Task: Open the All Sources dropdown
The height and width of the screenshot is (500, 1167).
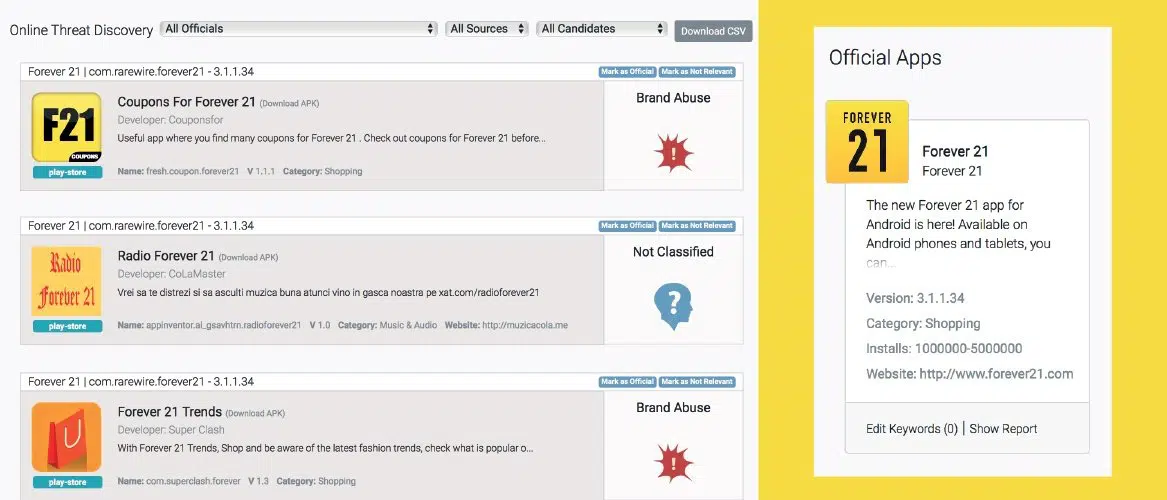Action: tap(486, 29)
